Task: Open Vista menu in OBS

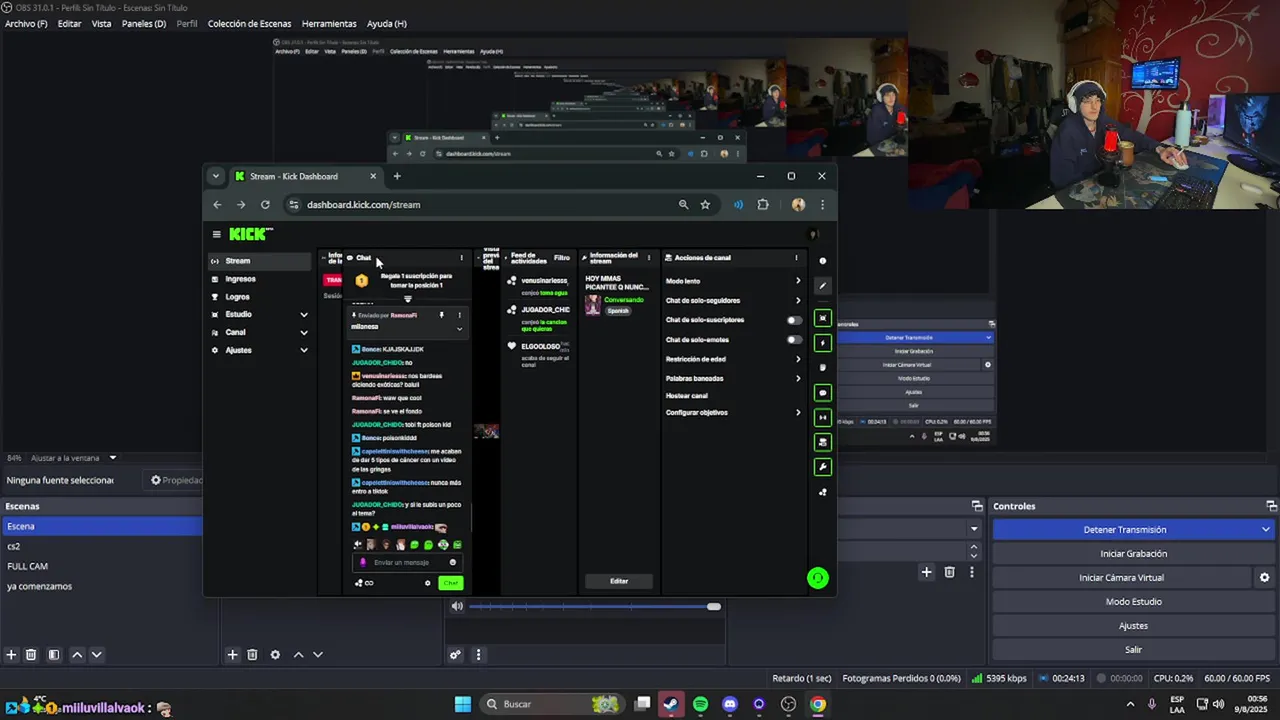Action: coord(102,24)
